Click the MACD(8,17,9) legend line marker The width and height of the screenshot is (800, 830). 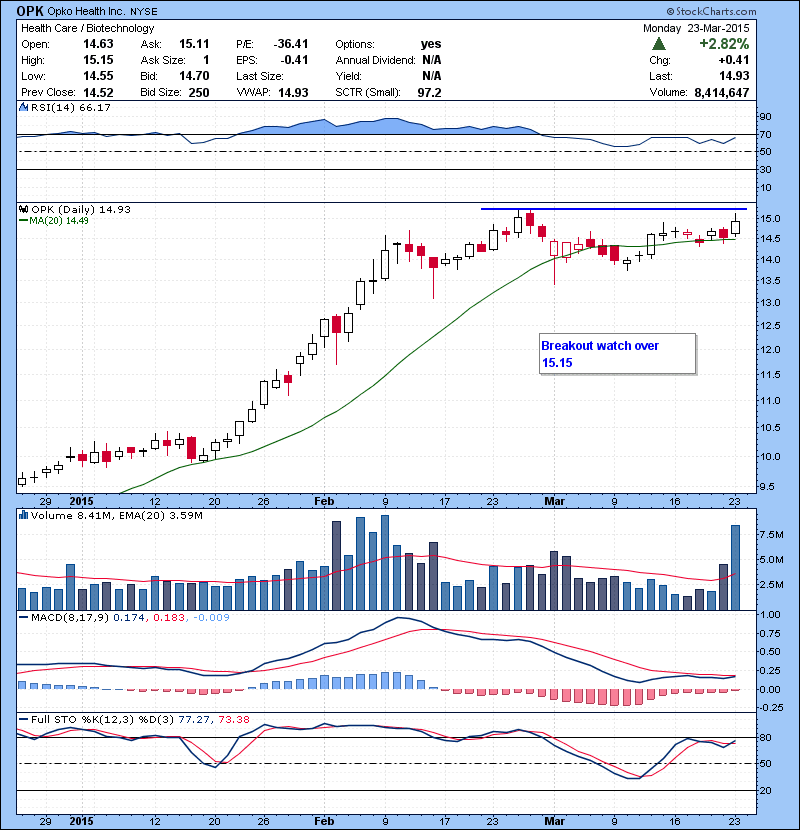23,617
